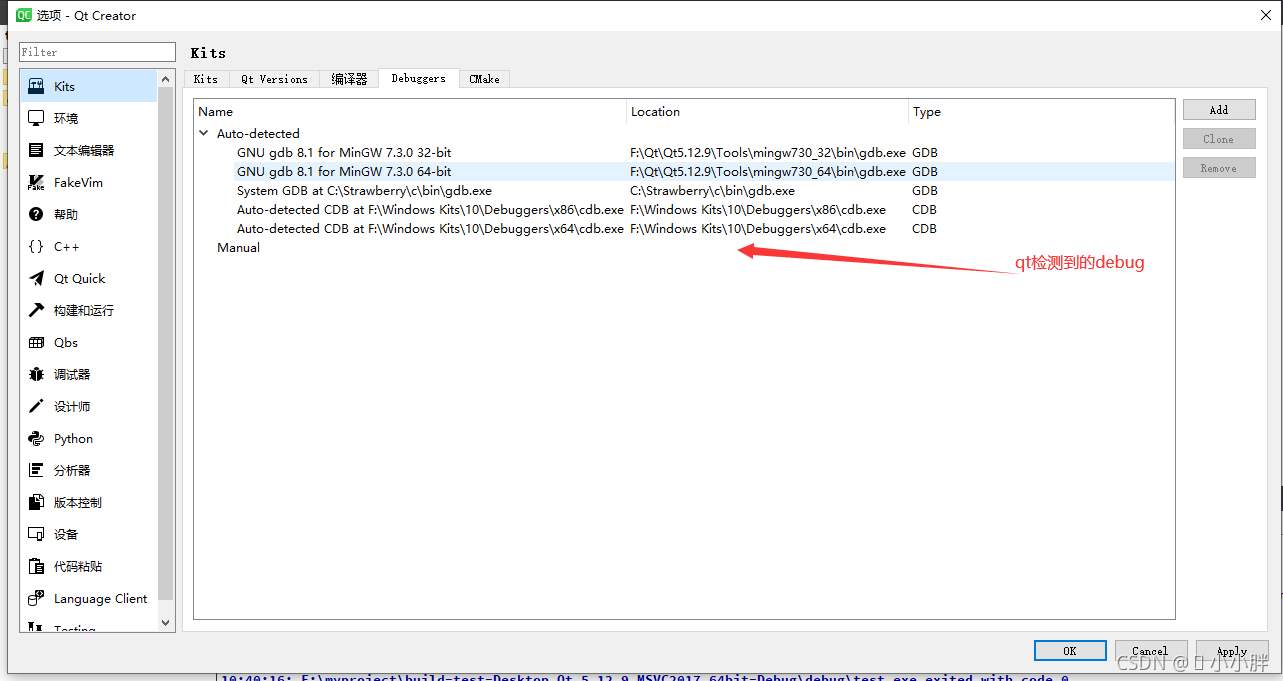Click the Clone button
This screenshot has height=681, width=1283.
(1219, 139)
